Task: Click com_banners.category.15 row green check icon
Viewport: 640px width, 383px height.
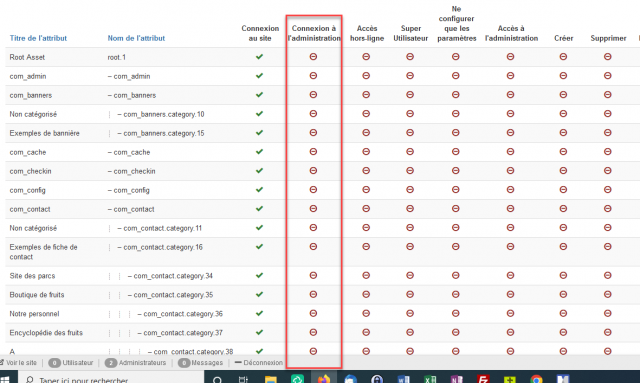Action: (x=259, y=133)
